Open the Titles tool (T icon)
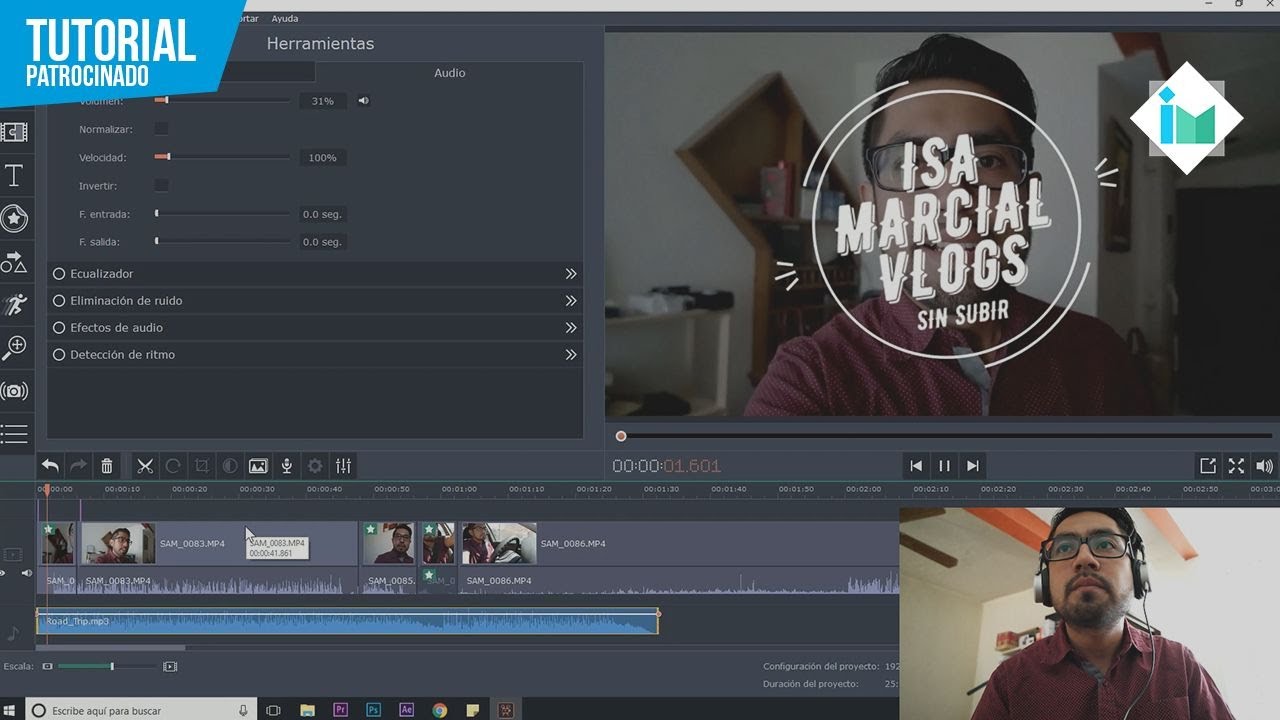 coord(14,176)
